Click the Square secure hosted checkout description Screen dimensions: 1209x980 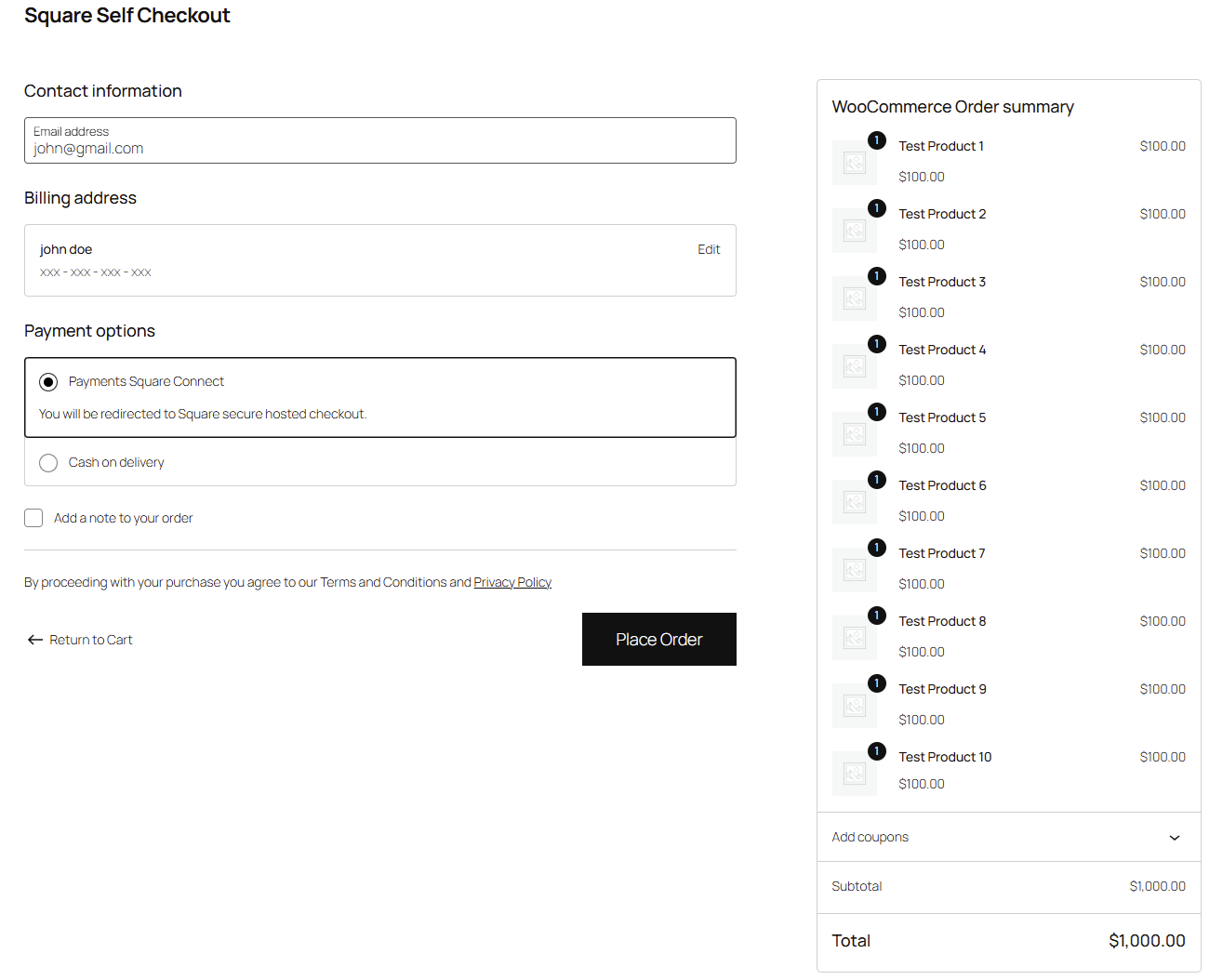[203, 414]
